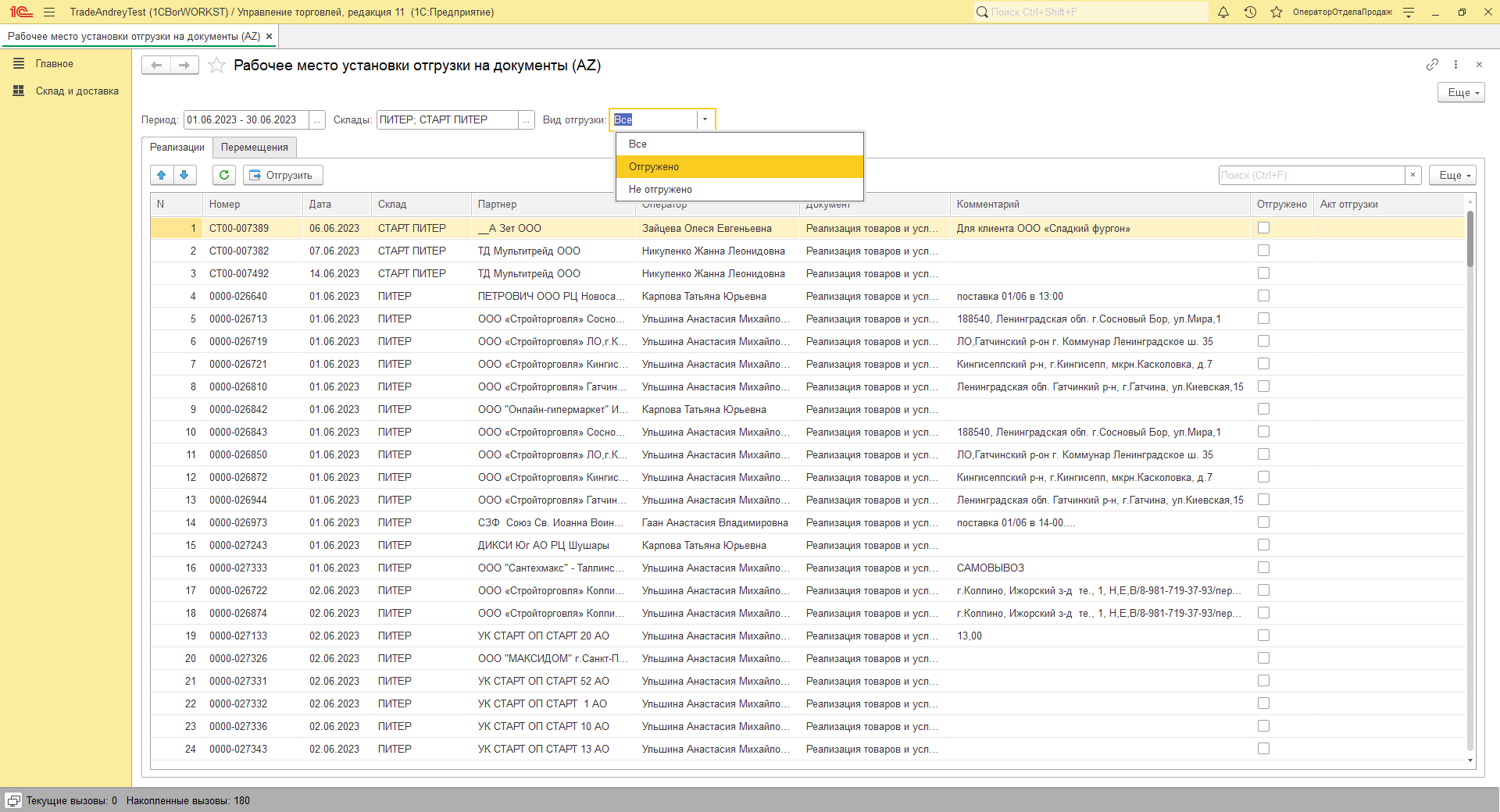Viewport: 1500px width, 812px height.
Task: Open the main hamburger menu
Action: (49, 12)
